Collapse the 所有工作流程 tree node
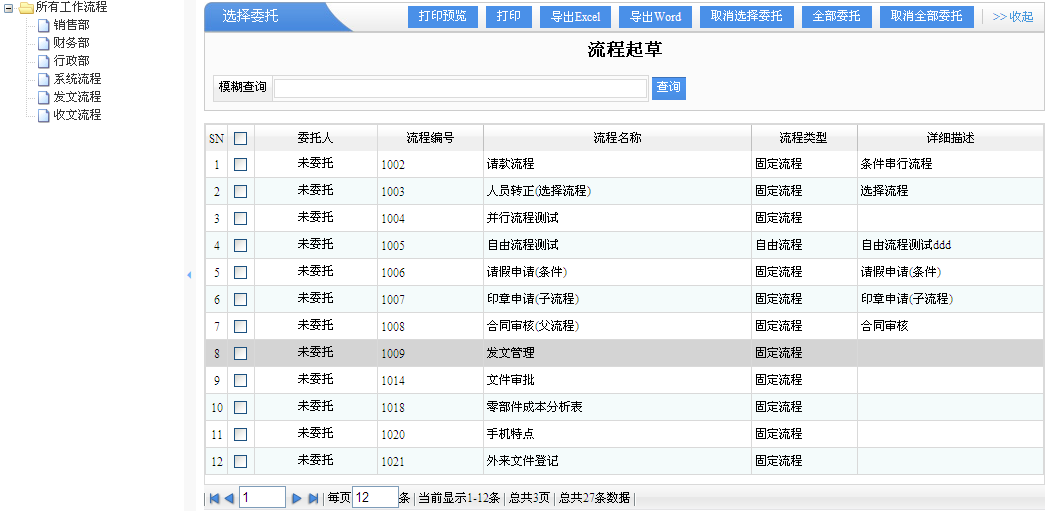This screenshot has width=1049, height=511. point(8,7)
